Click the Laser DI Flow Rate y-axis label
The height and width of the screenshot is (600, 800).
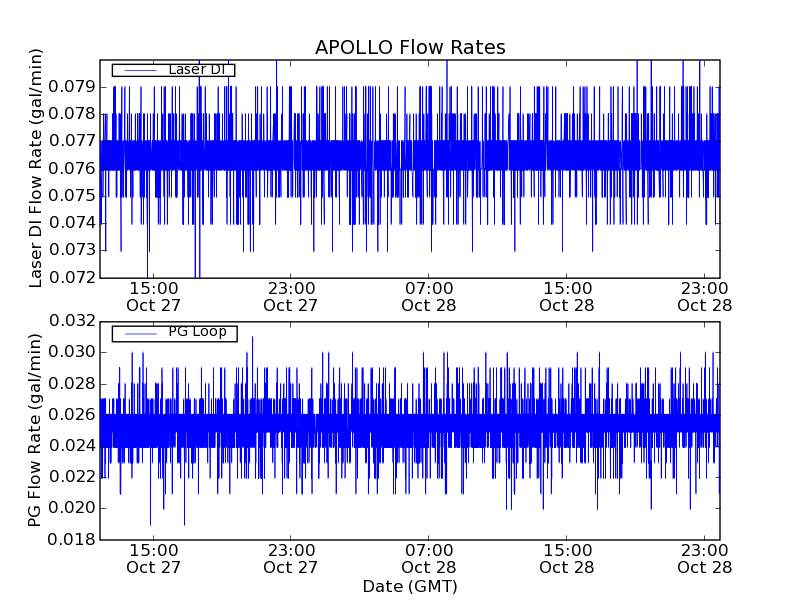point(36,168)
